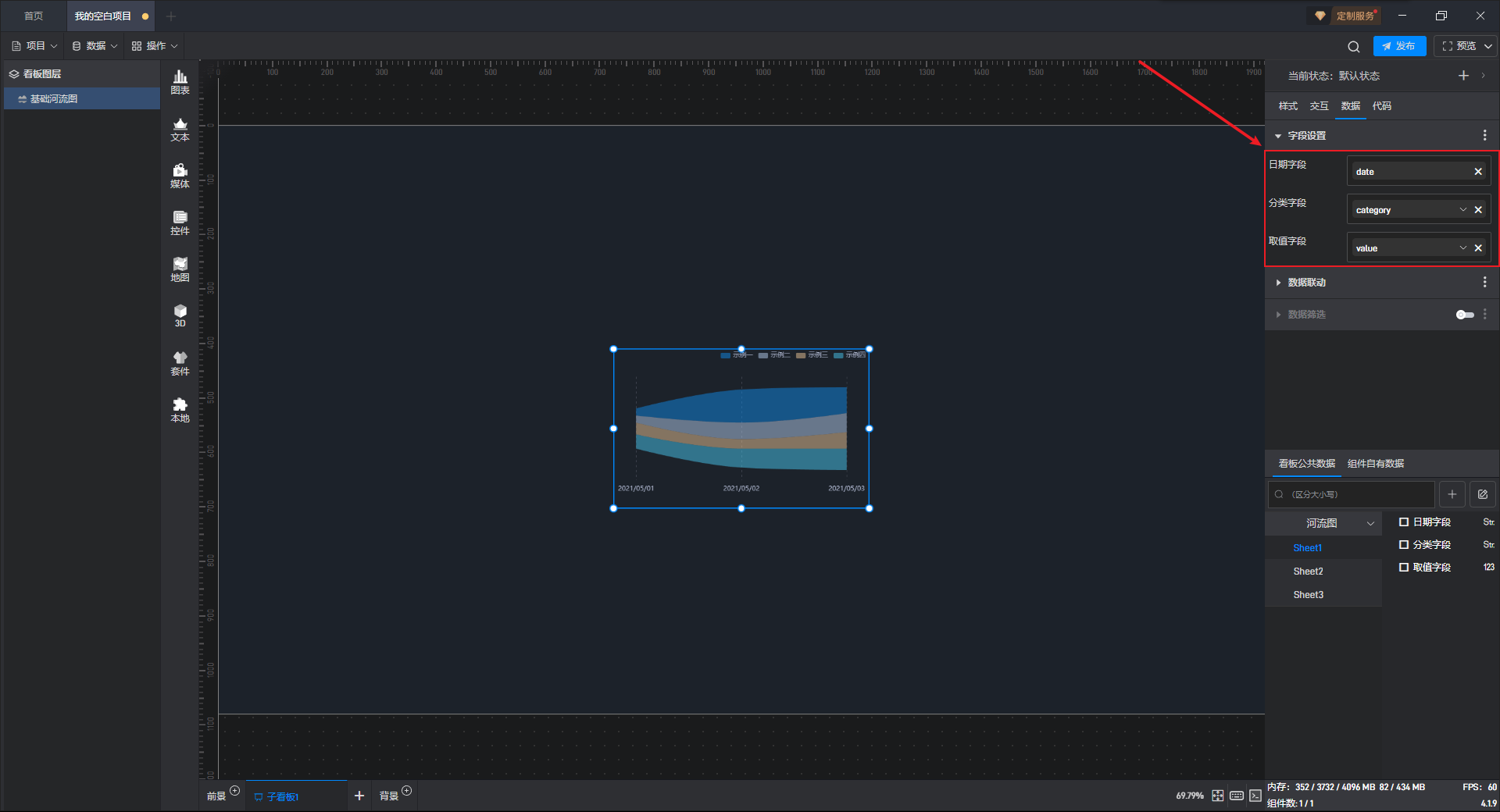
Task: Toggle the 数据筛选 switch
Action: tap(1465, 315)
